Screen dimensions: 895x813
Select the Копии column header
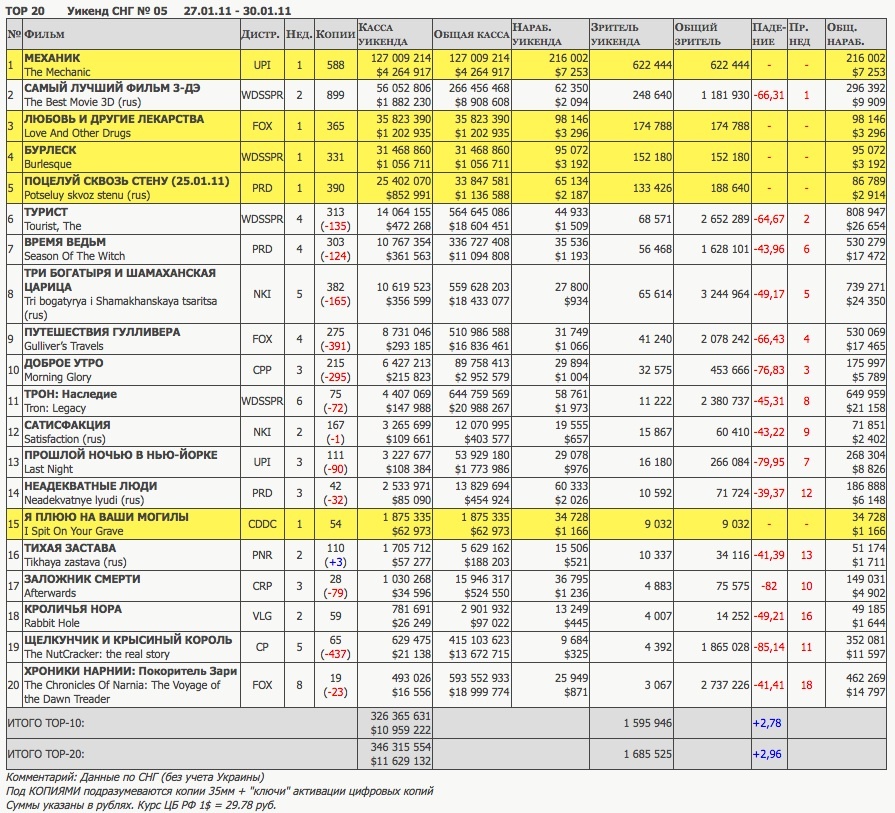pos(335,34)
